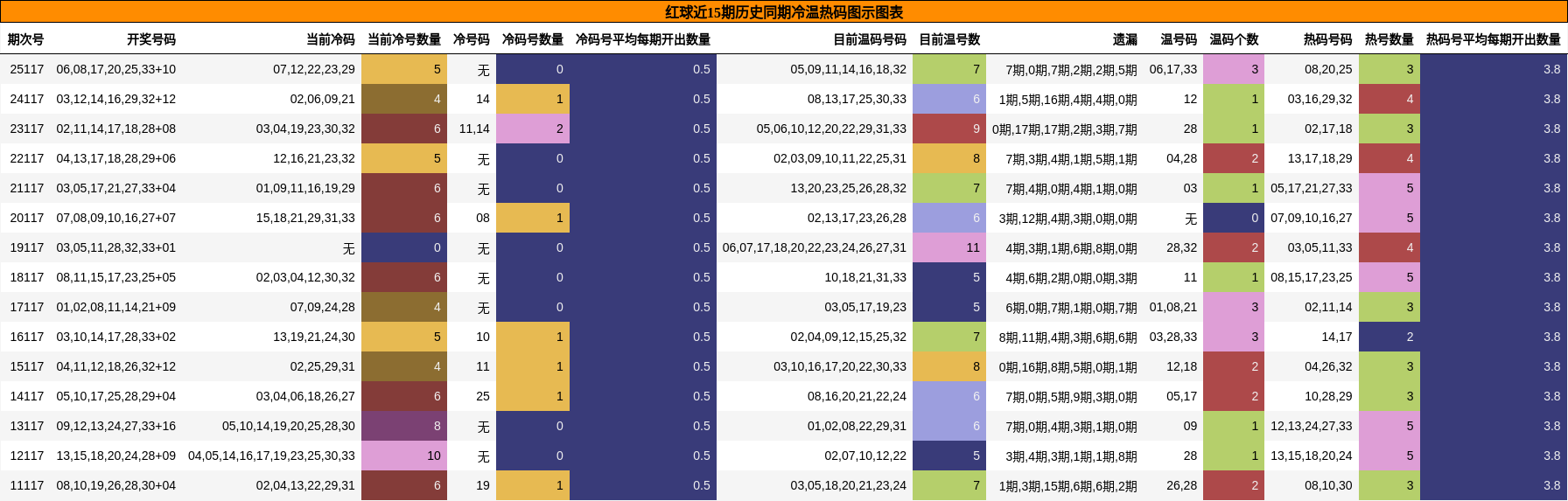Image resolution: width=1568 pixels, height=501 pixels.
Task: Select warm number 26,28
Action: click(1182, 485)
